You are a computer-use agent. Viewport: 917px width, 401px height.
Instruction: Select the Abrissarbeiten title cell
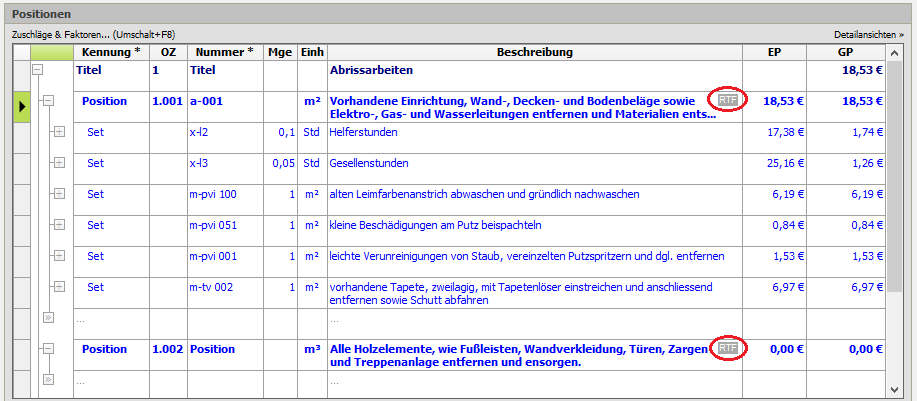(535, 75)
